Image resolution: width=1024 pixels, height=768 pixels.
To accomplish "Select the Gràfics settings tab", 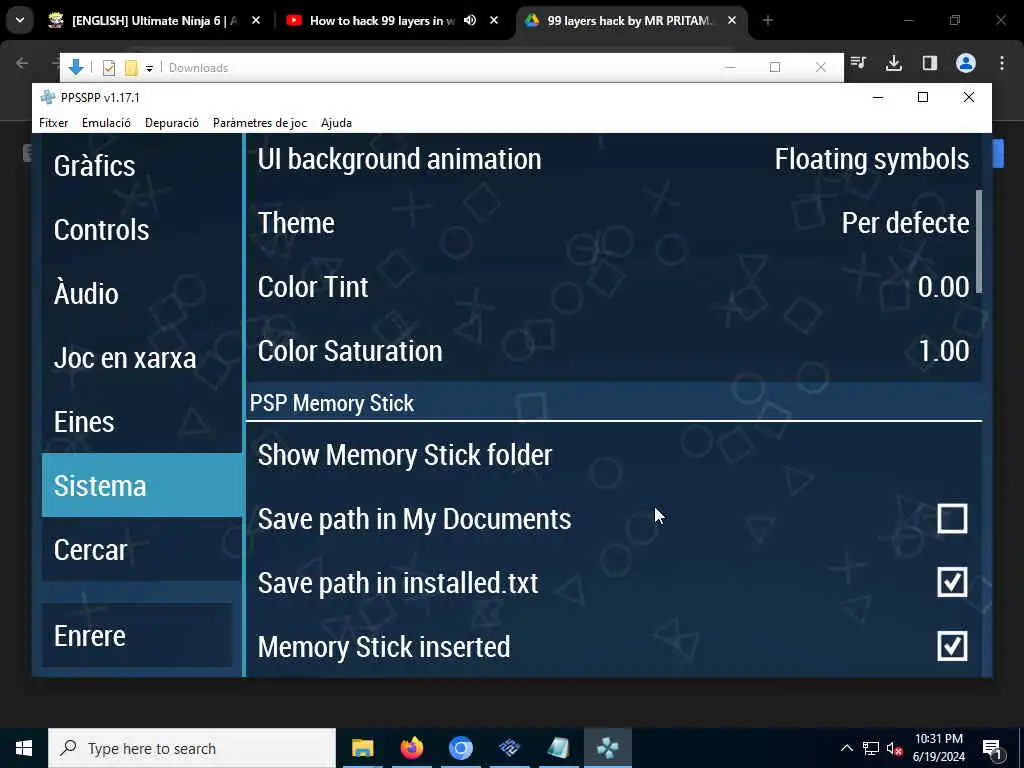I will pyautogui.click(x=142, y=166).
